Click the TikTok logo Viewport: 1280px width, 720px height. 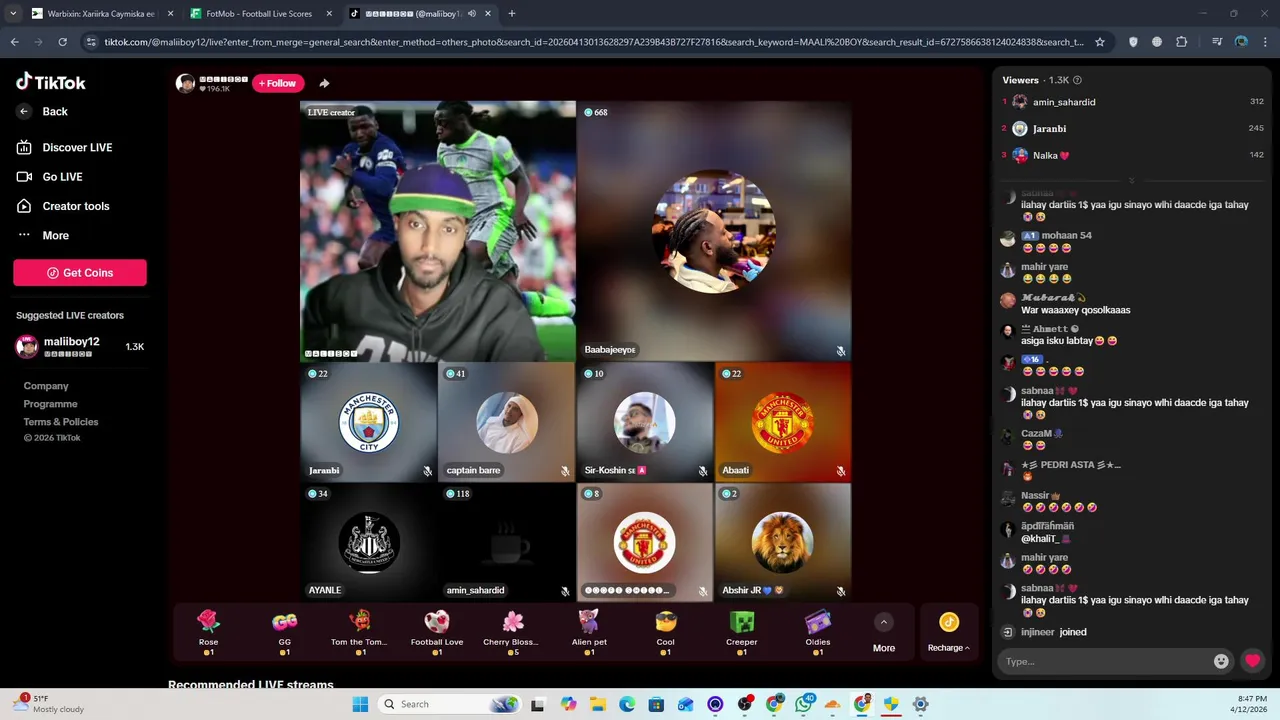click(51, 82)
